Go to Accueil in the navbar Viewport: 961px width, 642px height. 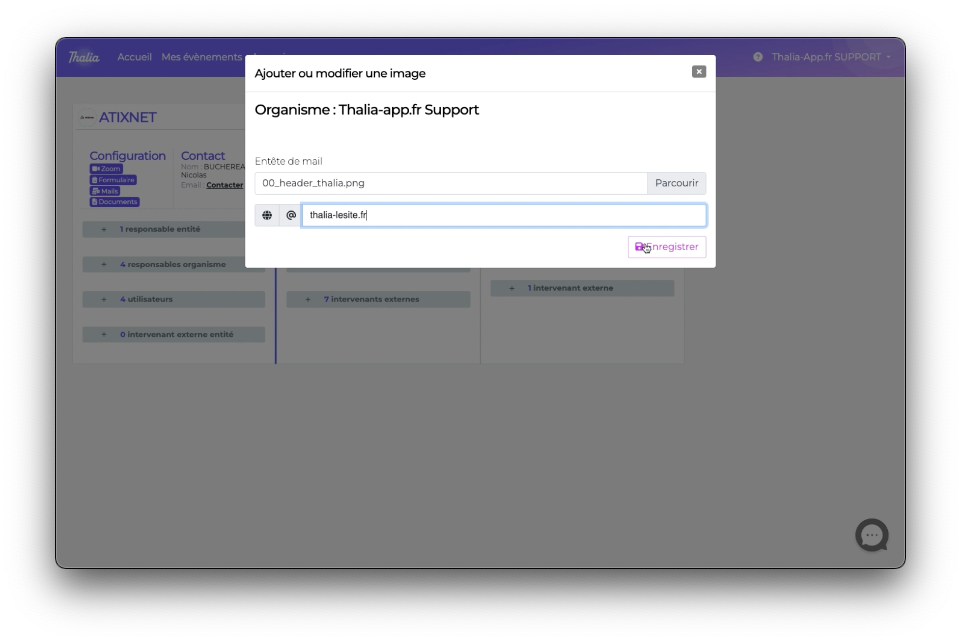pyautogui.click(x=134, y=57)
